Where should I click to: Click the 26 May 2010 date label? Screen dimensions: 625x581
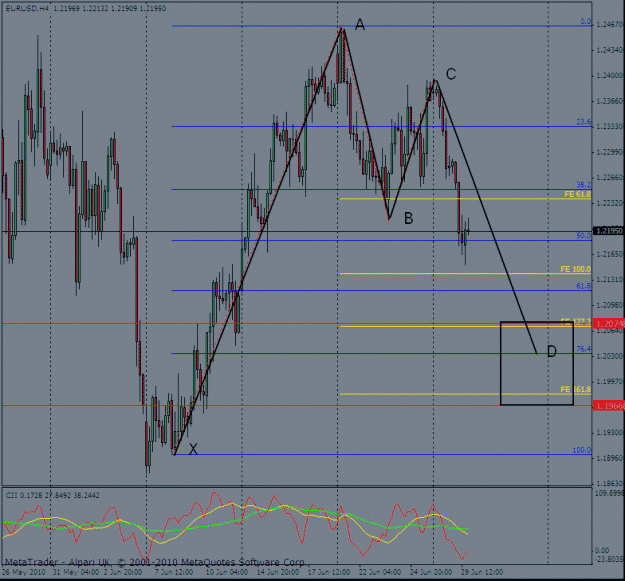pos(24,572)
